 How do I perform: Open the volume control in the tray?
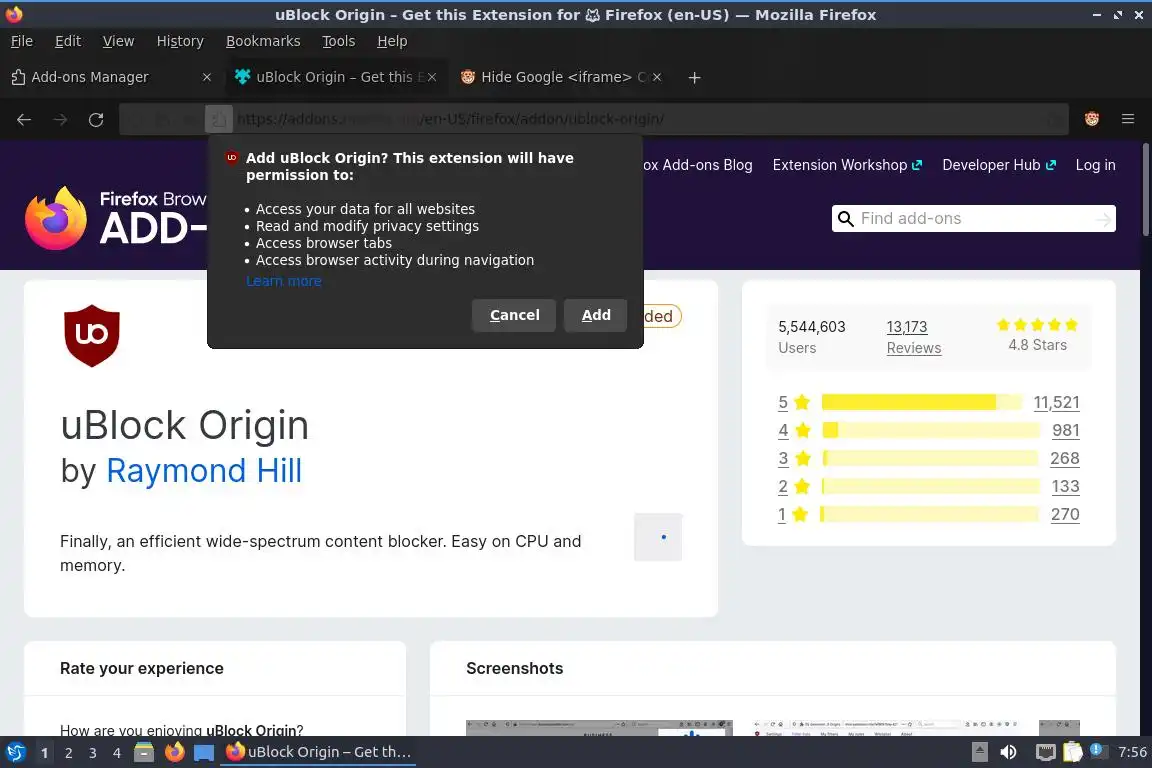click(x=1008, y=752)
